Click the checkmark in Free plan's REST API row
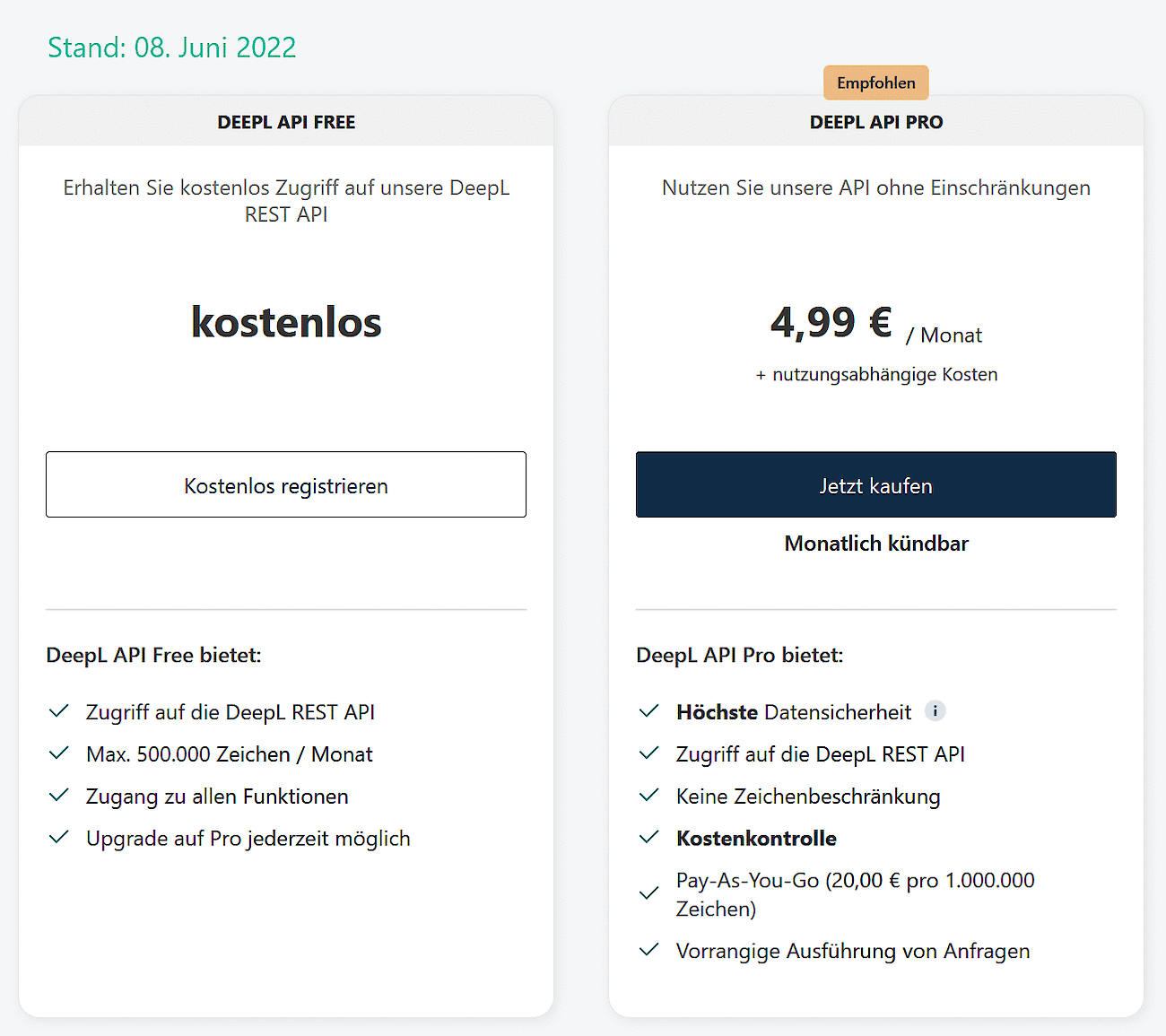Screen dimensions: 1166x1036 tap(58, 711)
